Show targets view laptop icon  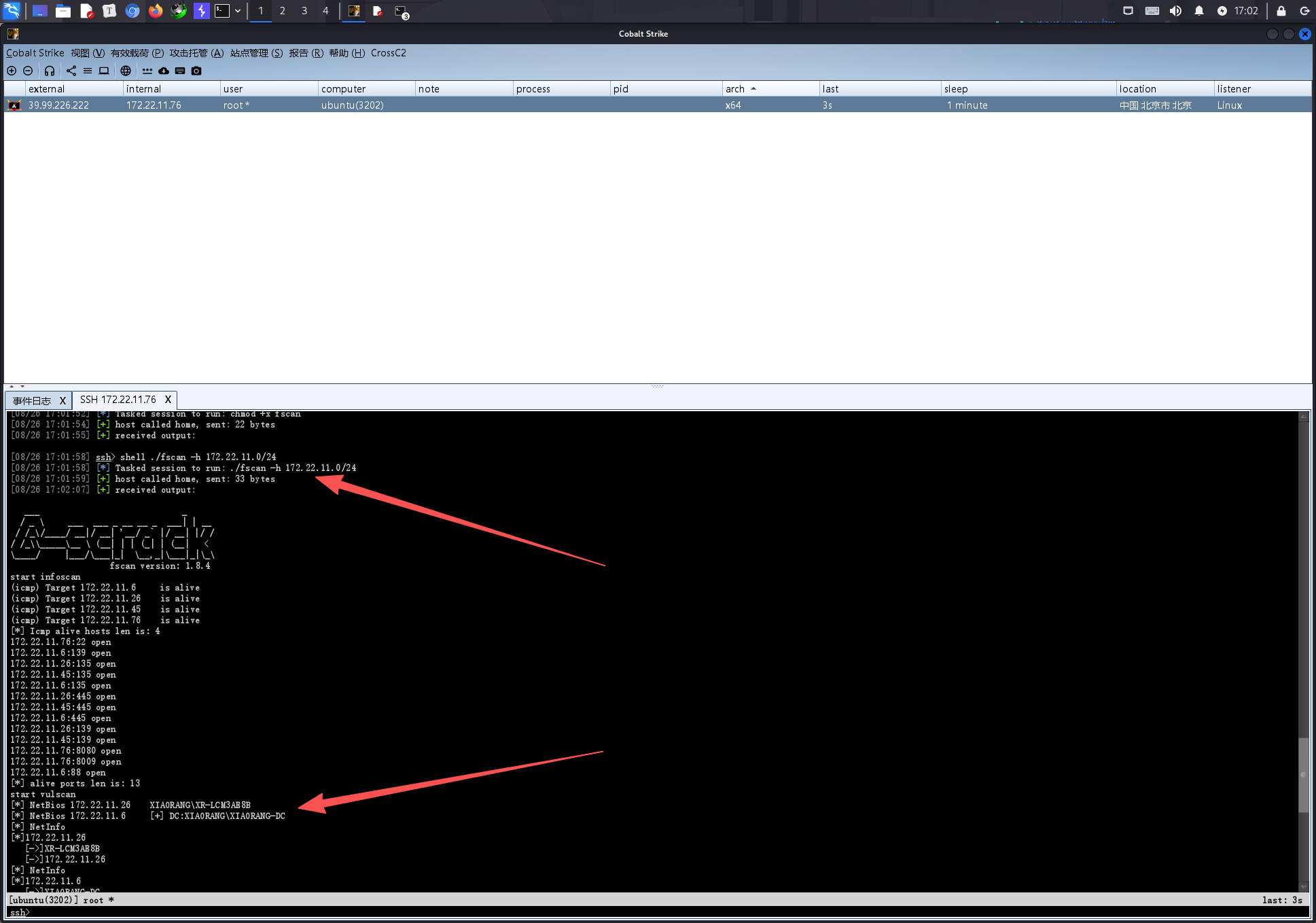[104, 71]
